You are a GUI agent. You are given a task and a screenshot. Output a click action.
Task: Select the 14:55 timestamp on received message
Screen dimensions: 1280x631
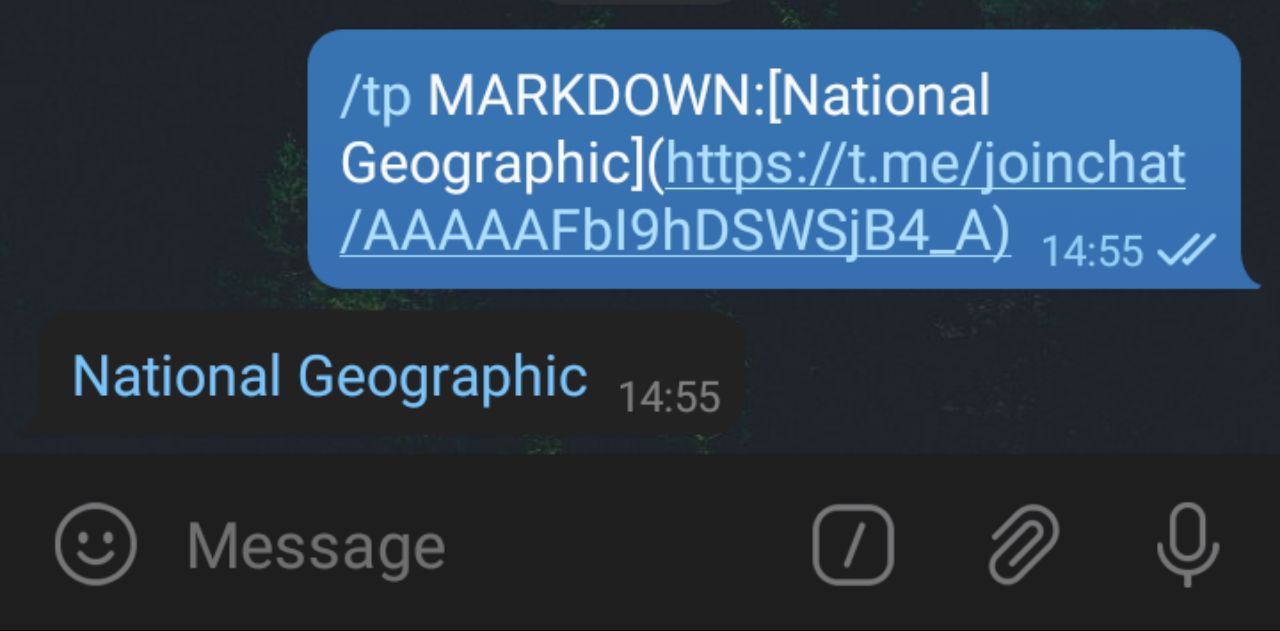pyautogui.click(x=669, y=398)
